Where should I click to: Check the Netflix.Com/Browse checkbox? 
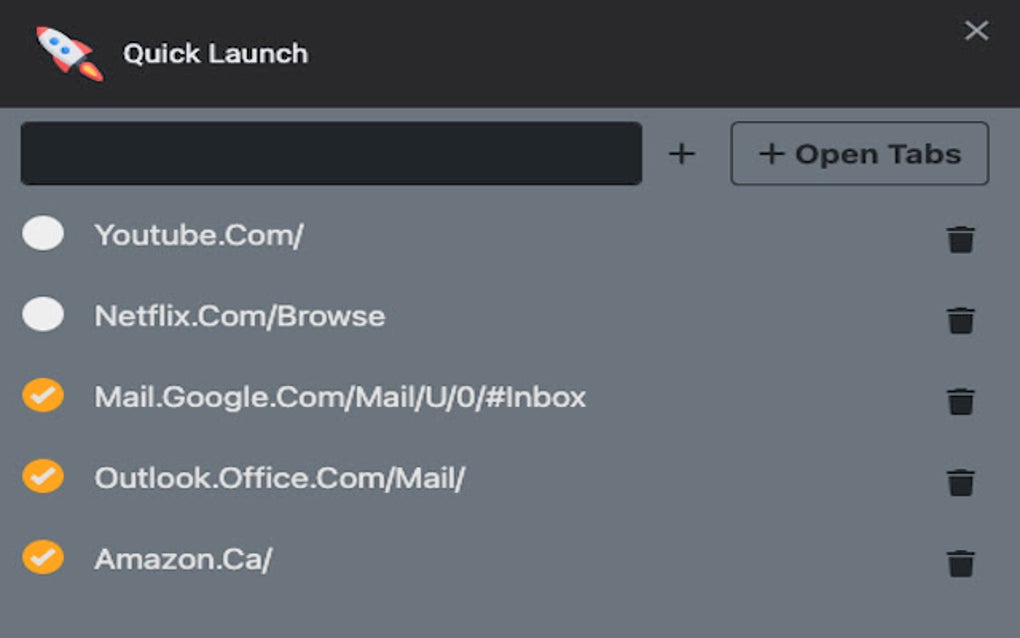coord(43,314)
